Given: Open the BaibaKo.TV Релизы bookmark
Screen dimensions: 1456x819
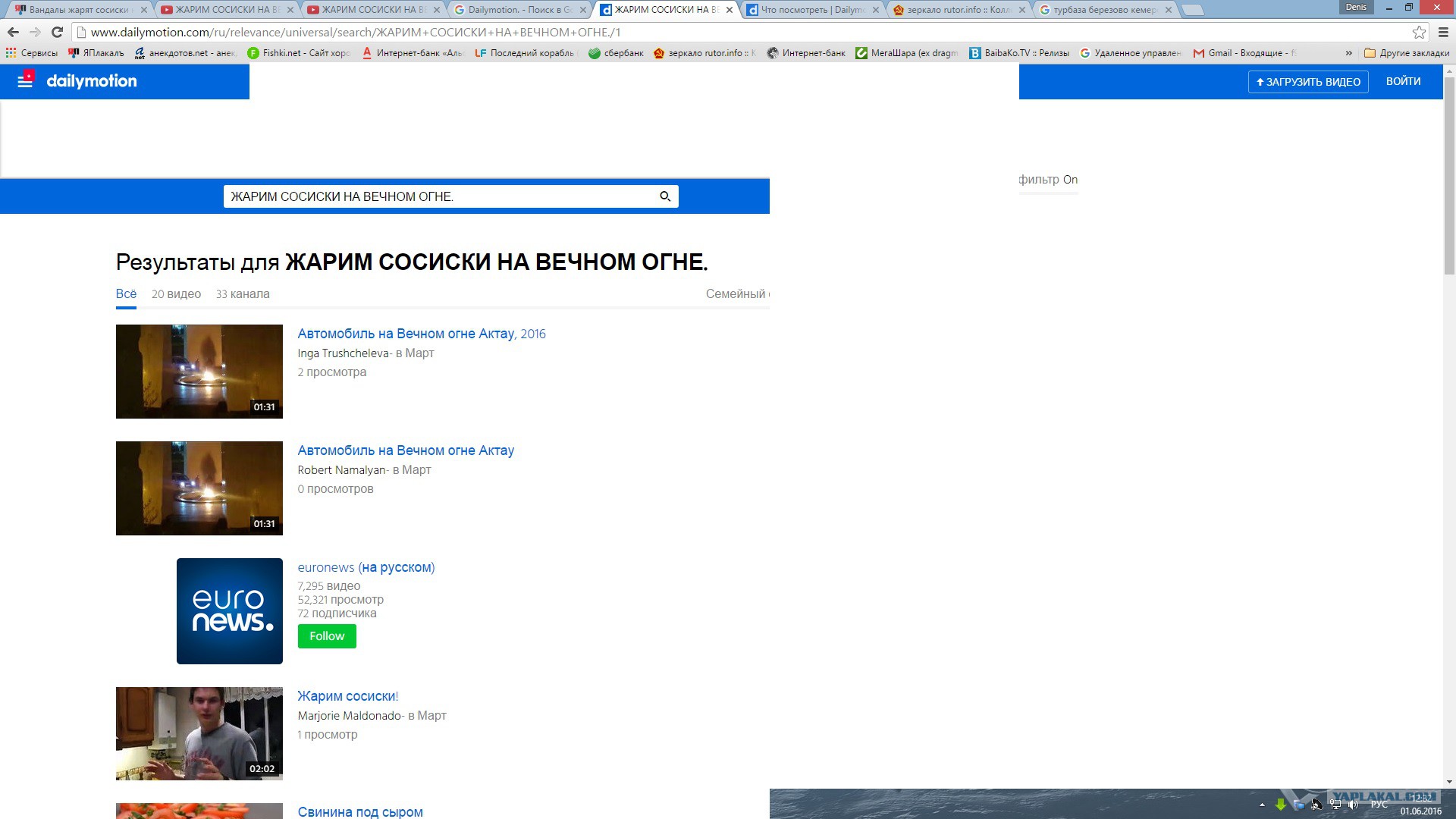Looking at the screenshot, I should click(x=1019, y=53).
